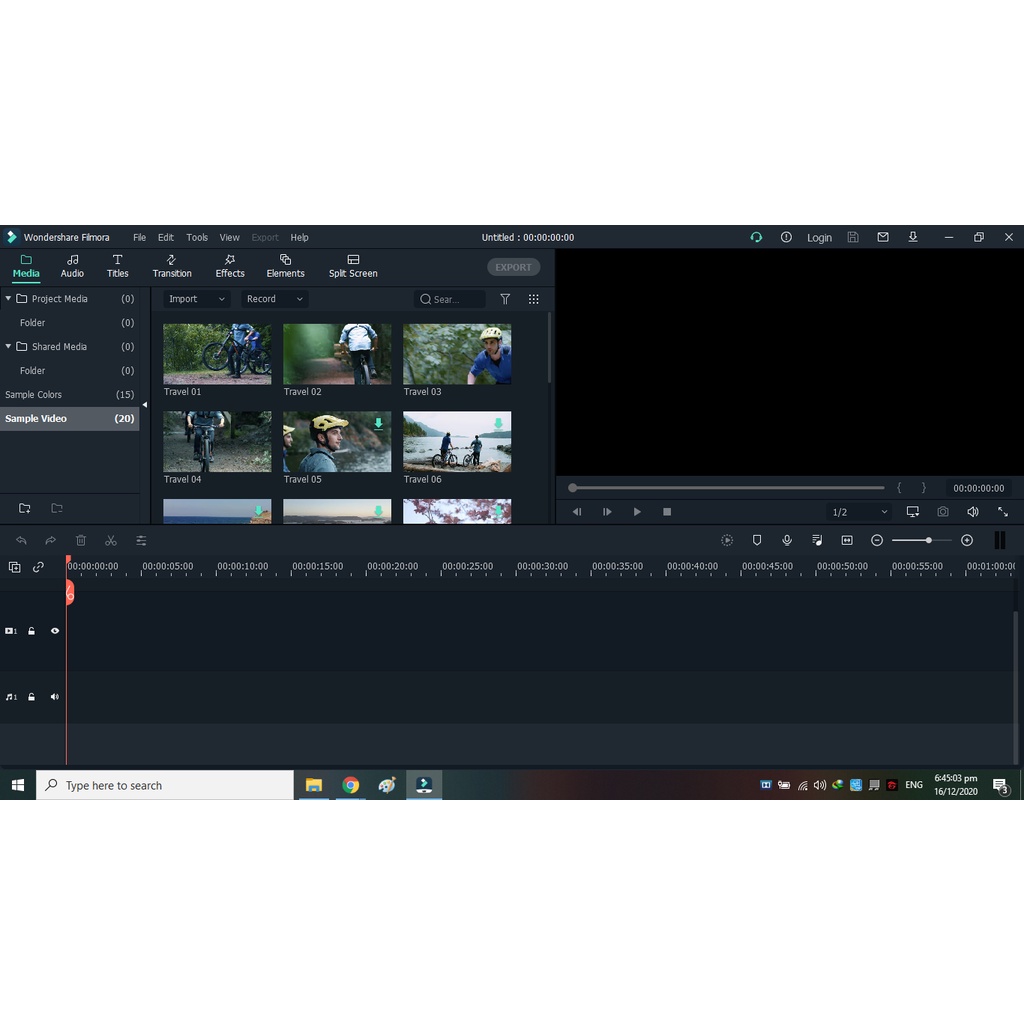The image size is (1024, 1024).
Task: Mute audio track 1 speaker icon
Action: click(55, 697)
